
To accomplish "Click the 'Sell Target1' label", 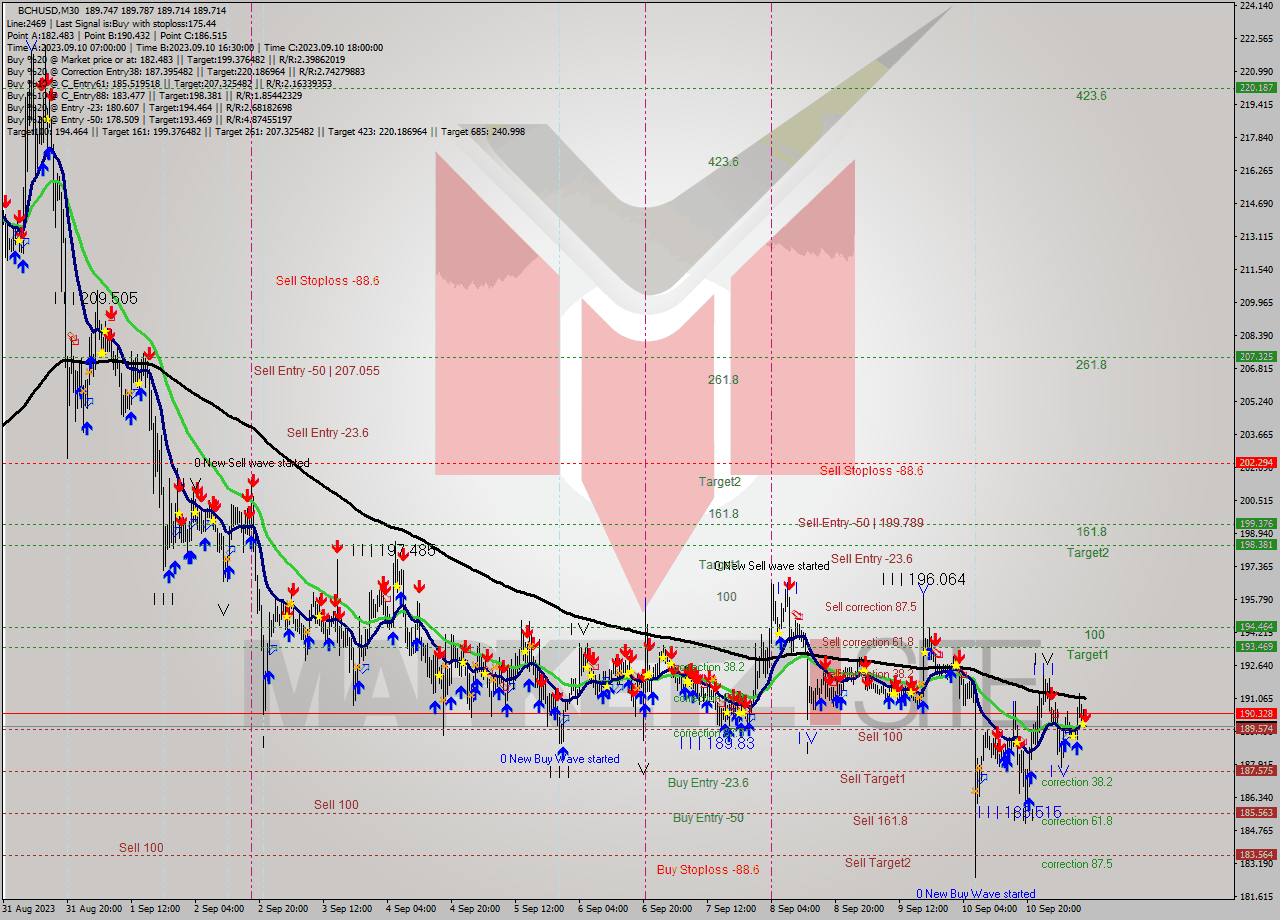I will click(x=873, y=778).
